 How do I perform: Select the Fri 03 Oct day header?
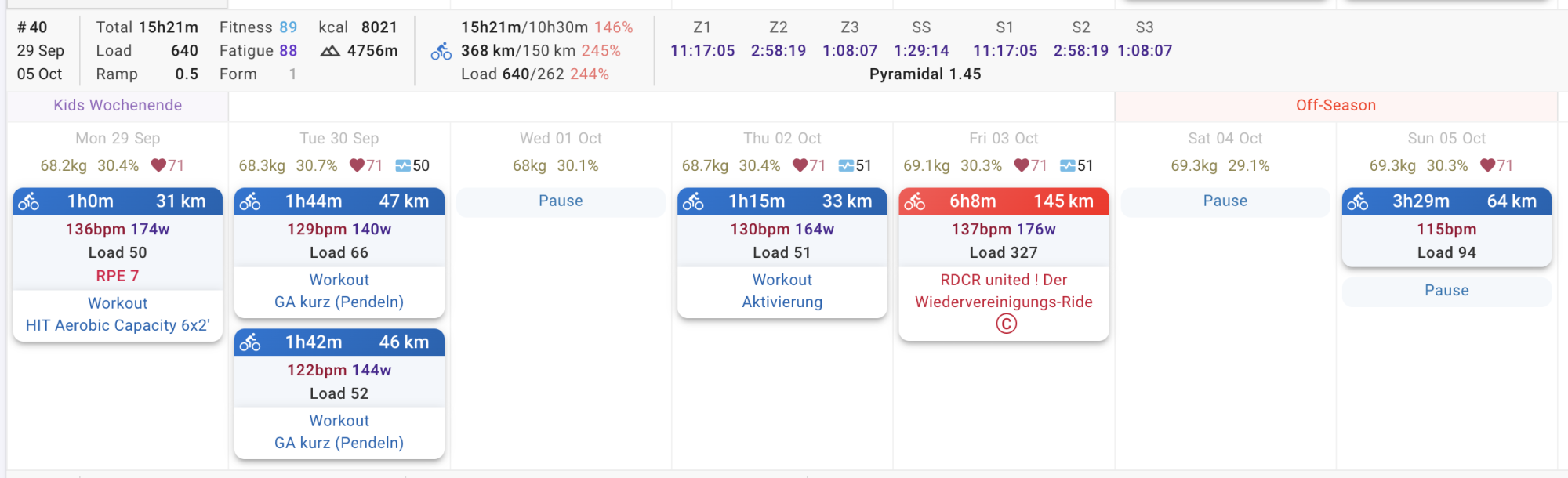(x=1004, y=139)
